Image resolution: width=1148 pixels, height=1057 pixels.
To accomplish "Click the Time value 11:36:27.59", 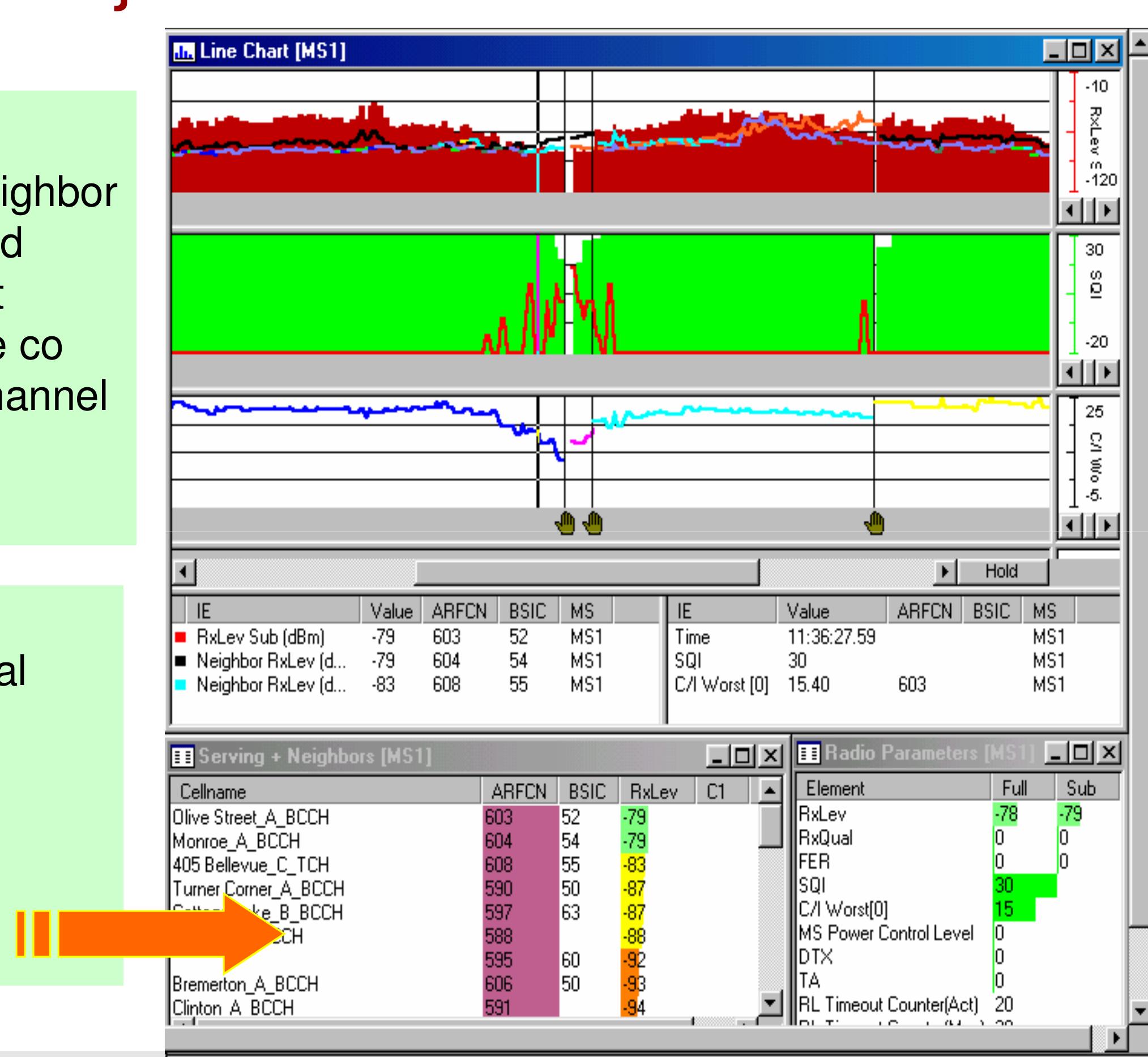I will 831,637.
